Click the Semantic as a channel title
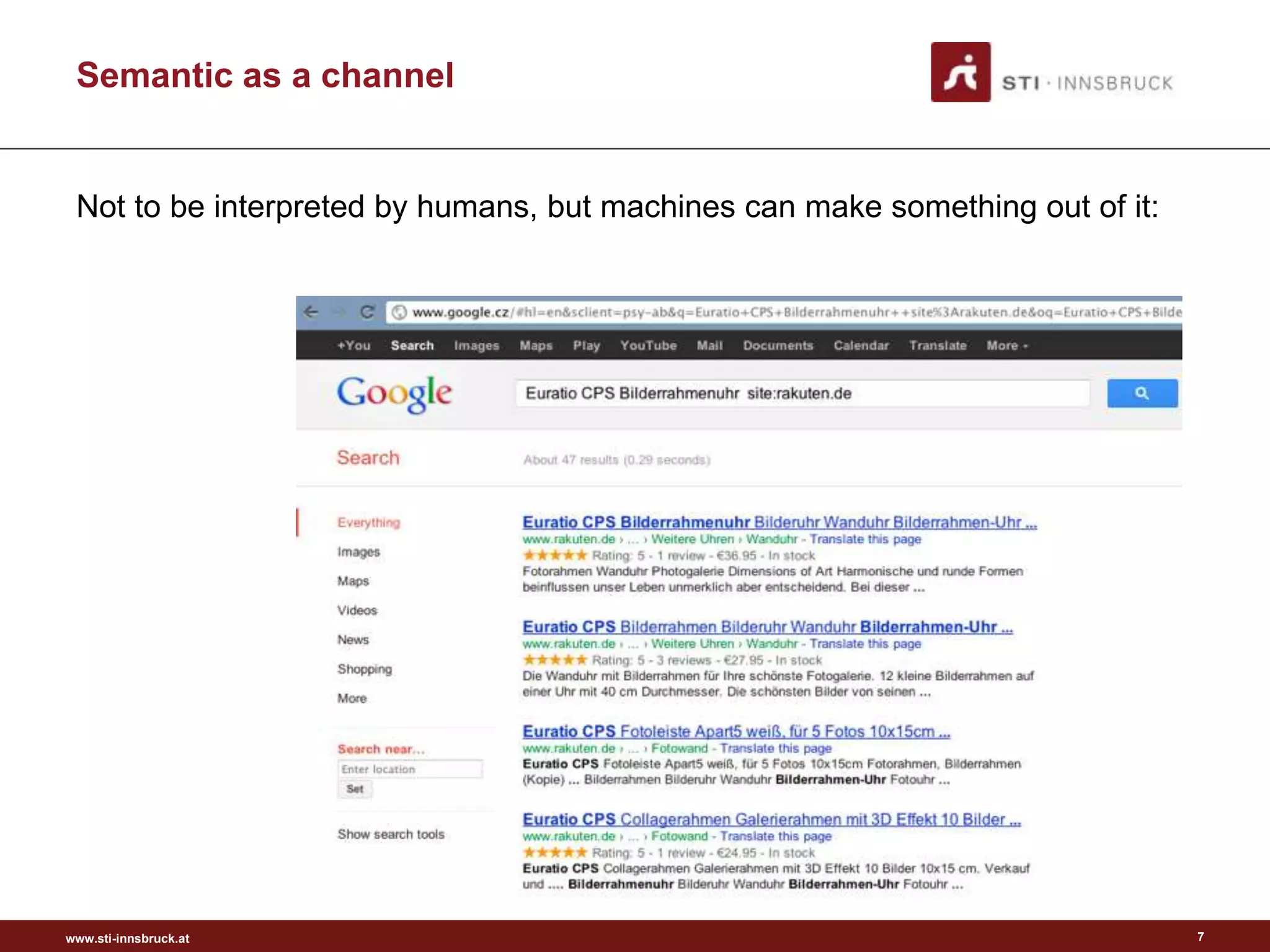The width and height of the screenshot is (1270, 952). coord(265,76)
